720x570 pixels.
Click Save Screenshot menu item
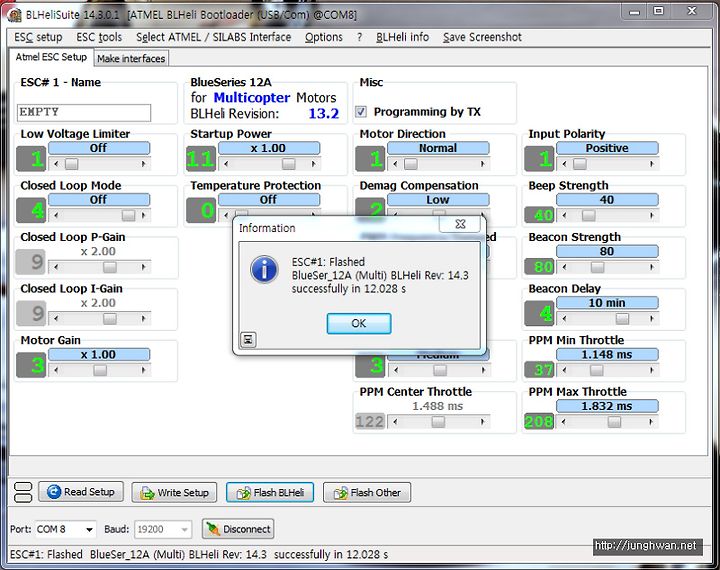click(x=482, y=37)
